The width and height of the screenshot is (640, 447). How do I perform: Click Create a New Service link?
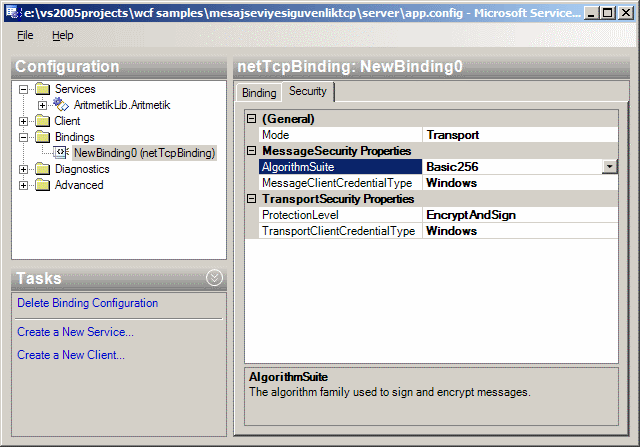coord(75,331)
